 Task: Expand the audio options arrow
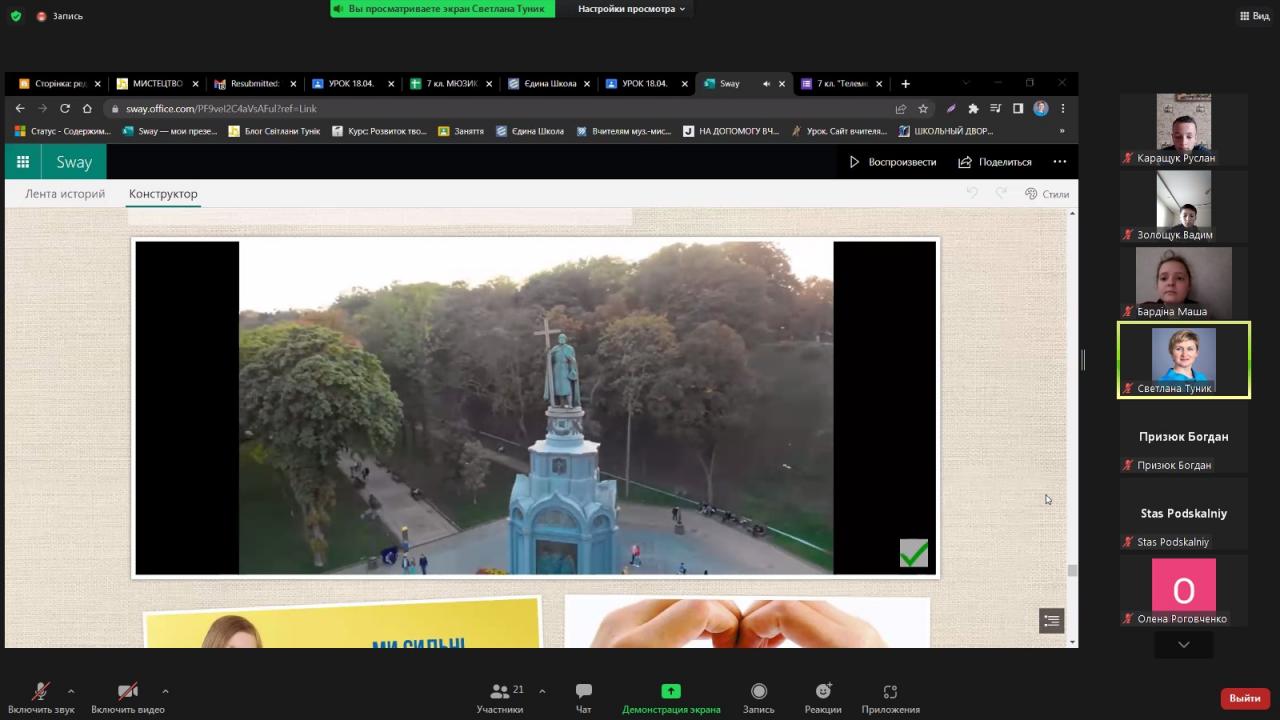coord(71,691)
